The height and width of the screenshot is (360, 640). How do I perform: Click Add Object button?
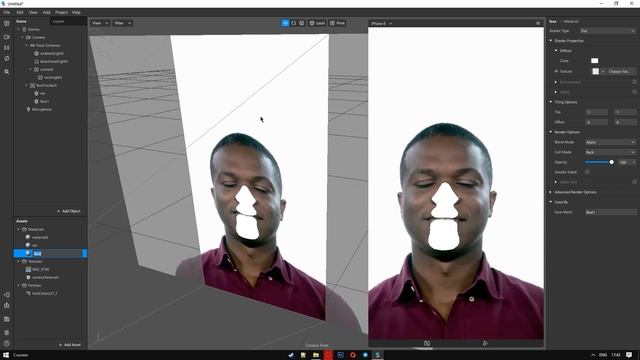pos(69,211)
